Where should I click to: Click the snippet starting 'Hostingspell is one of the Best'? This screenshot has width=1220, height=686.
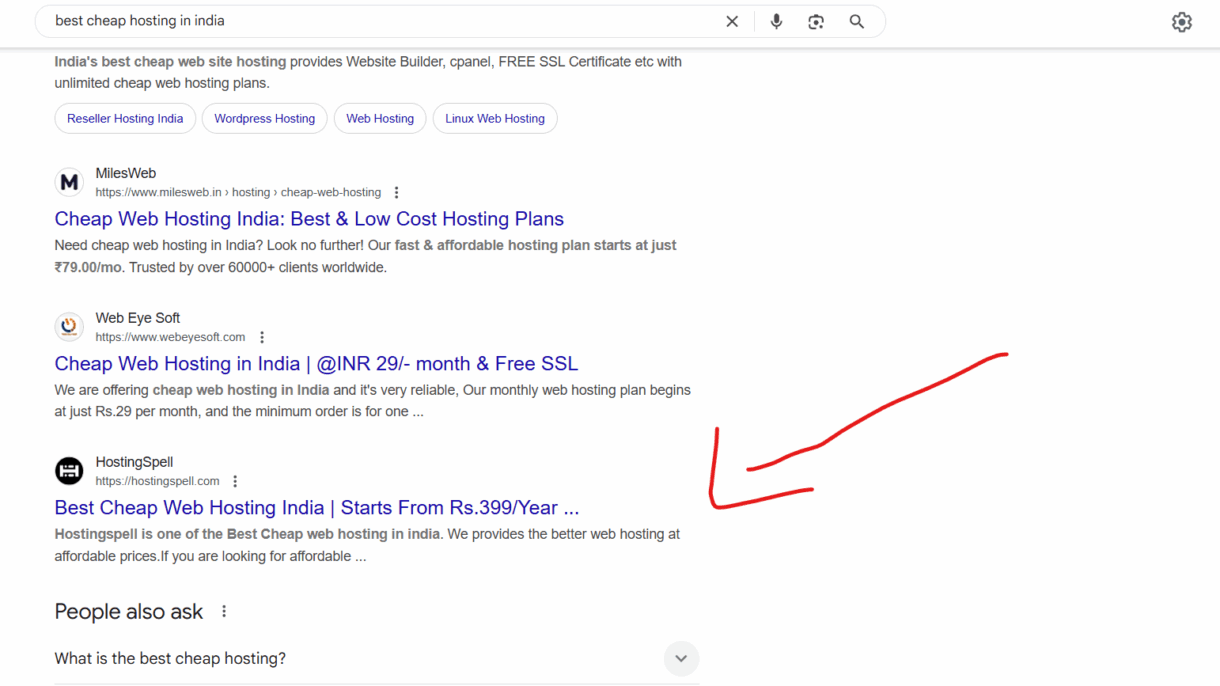[x=367, y=545]
